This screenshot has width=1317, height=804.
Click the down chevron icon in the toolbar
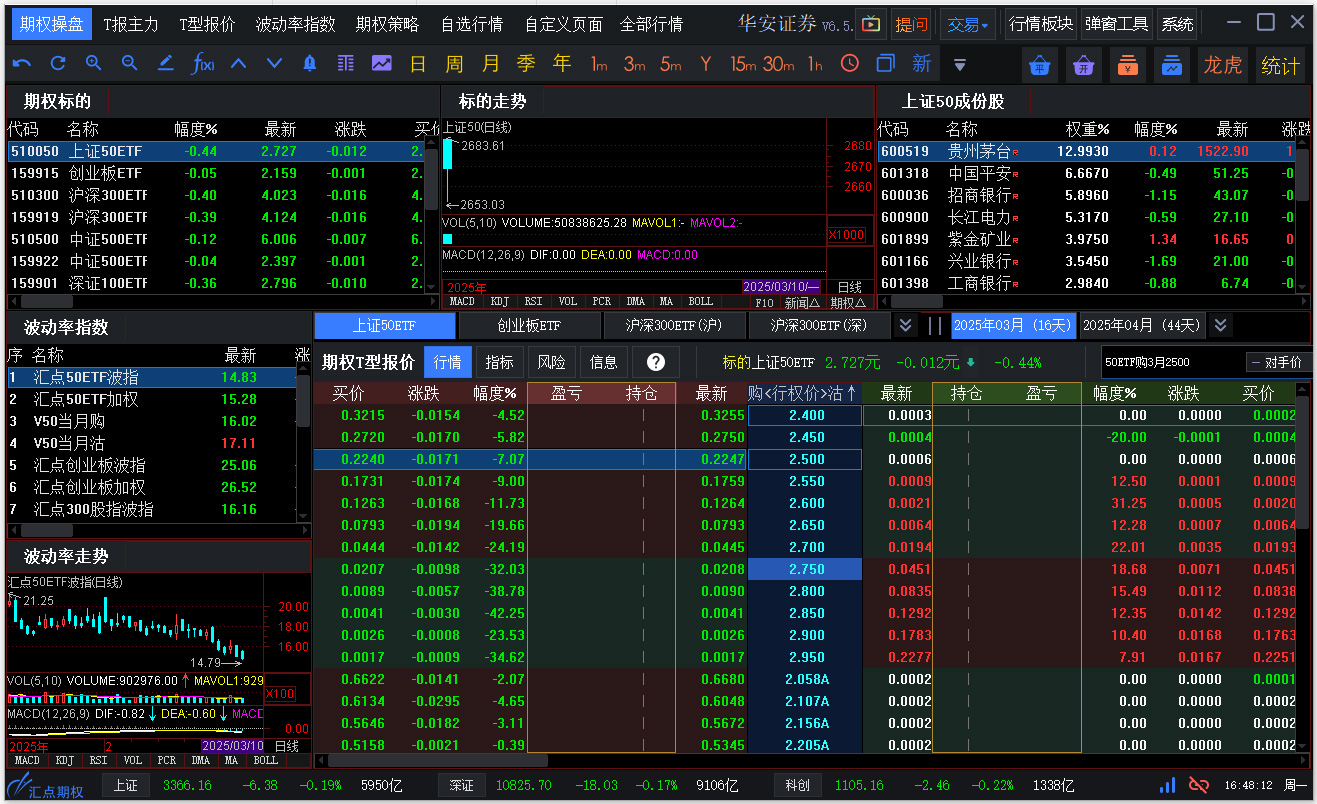274,64
